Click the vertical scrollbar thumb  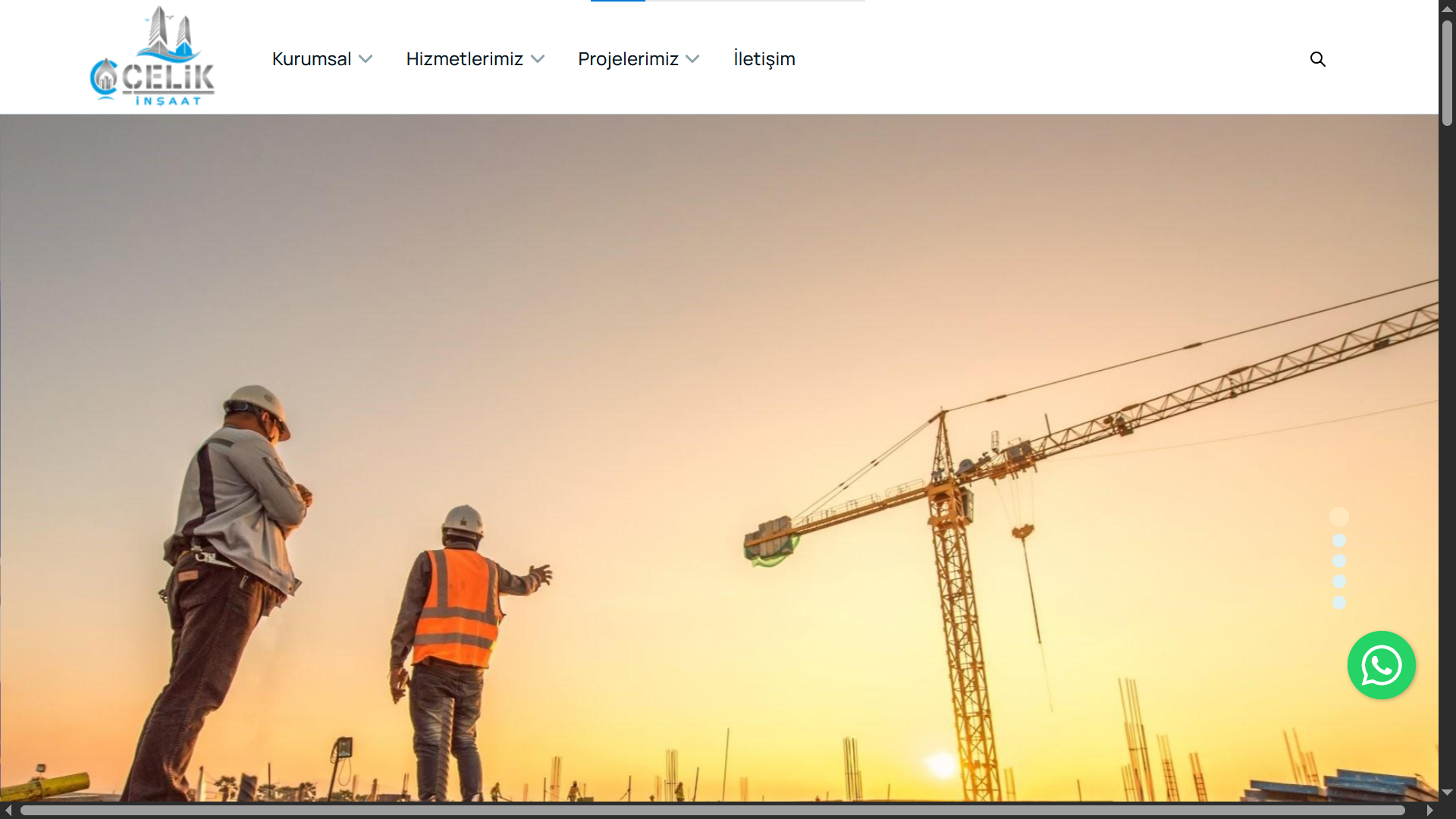(x=1447, y=72)
